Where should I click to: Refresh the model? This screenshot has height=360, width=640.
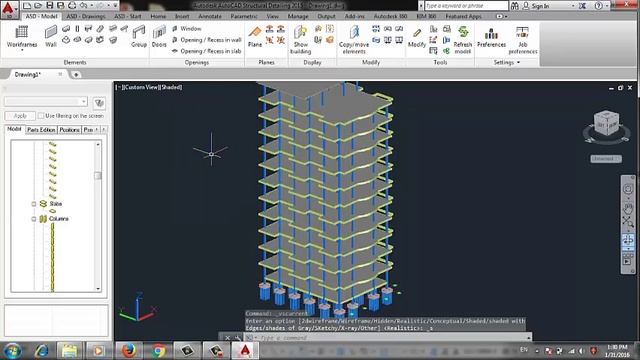coord(463,40)
